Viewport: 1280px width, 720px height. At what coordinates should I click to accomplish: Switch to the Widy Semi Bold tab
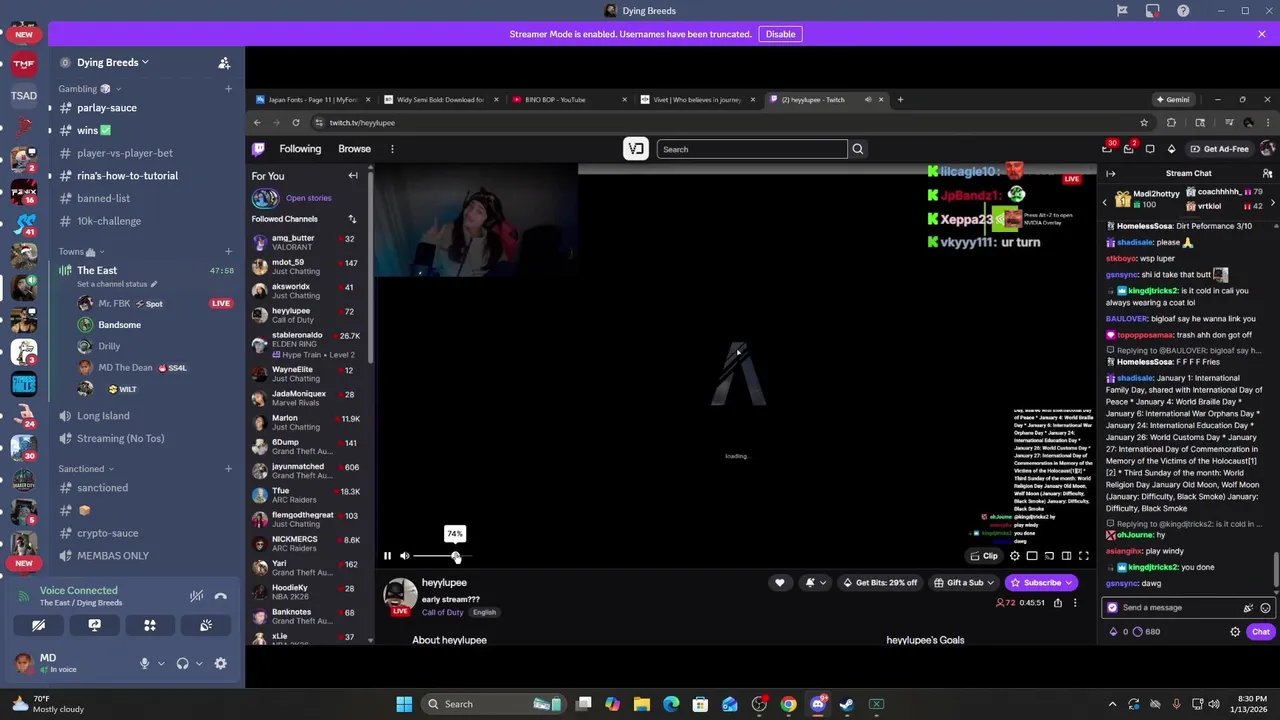coord(441,100)
